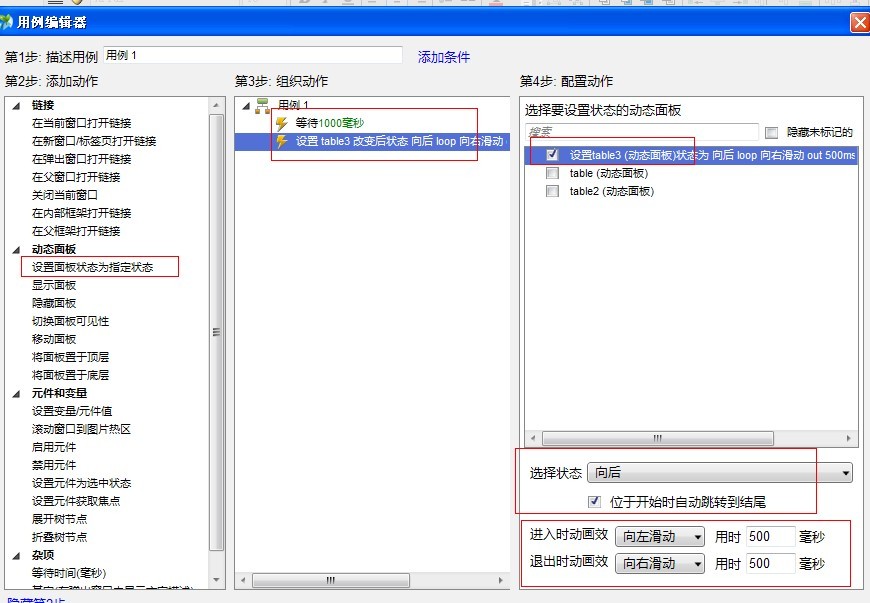Click the 组织动作 scroll-right arrow
Image resolution: width=870 pixels, height=603 pixels.
pyautogui.click(x=500, y=580)
